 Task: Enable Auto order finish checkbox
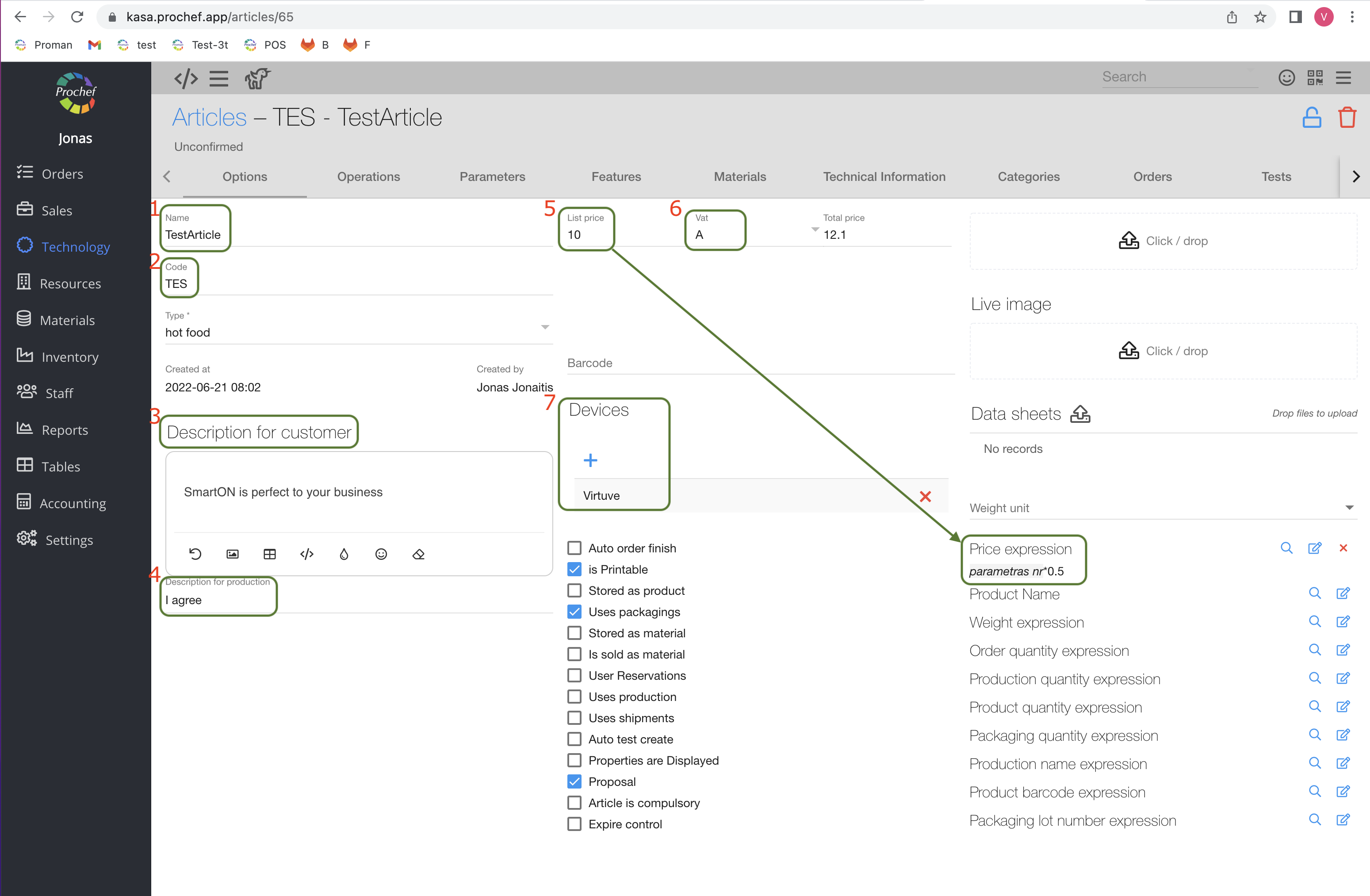point(574,548)
